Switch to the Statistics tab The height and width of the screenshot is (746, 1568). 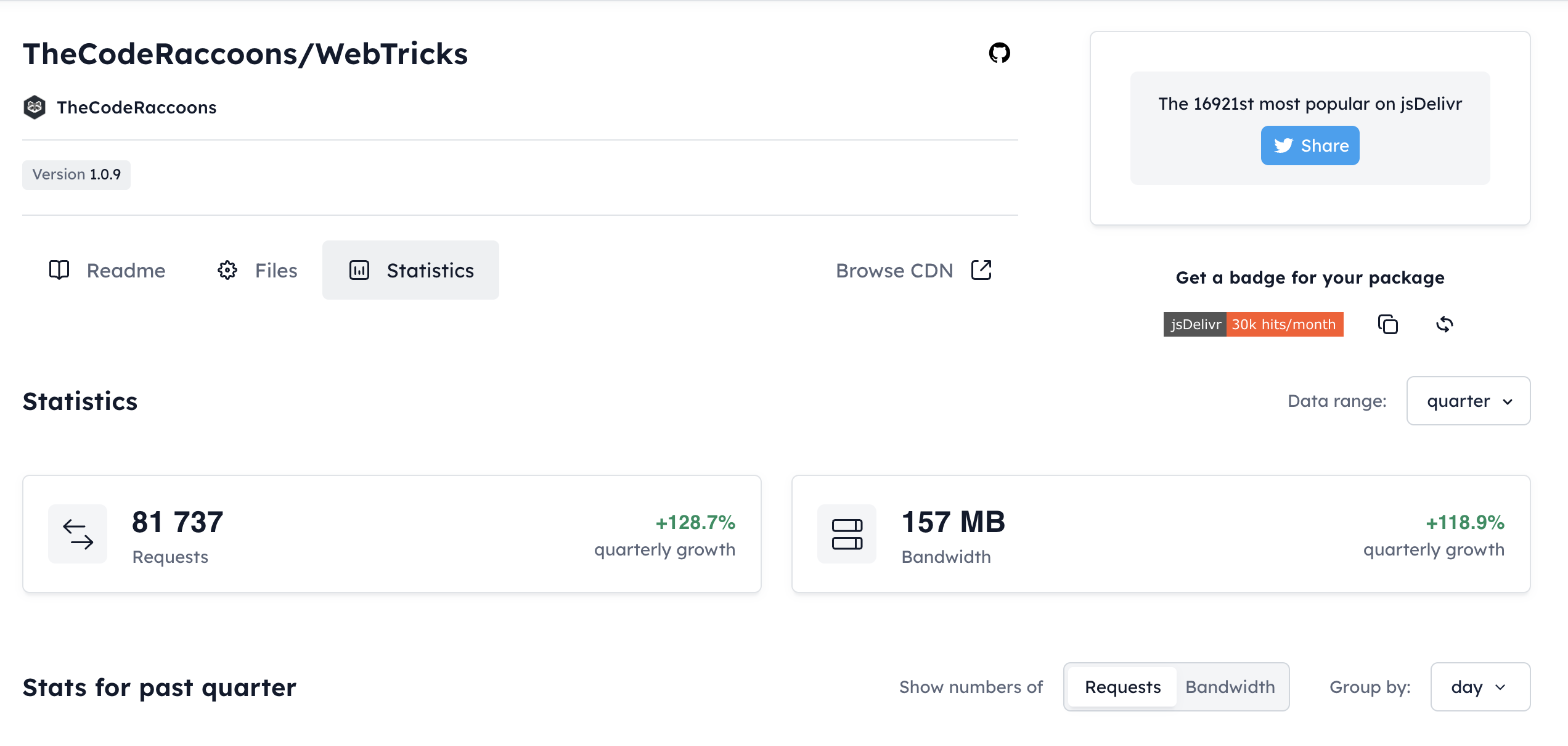(x=410, y=270)
